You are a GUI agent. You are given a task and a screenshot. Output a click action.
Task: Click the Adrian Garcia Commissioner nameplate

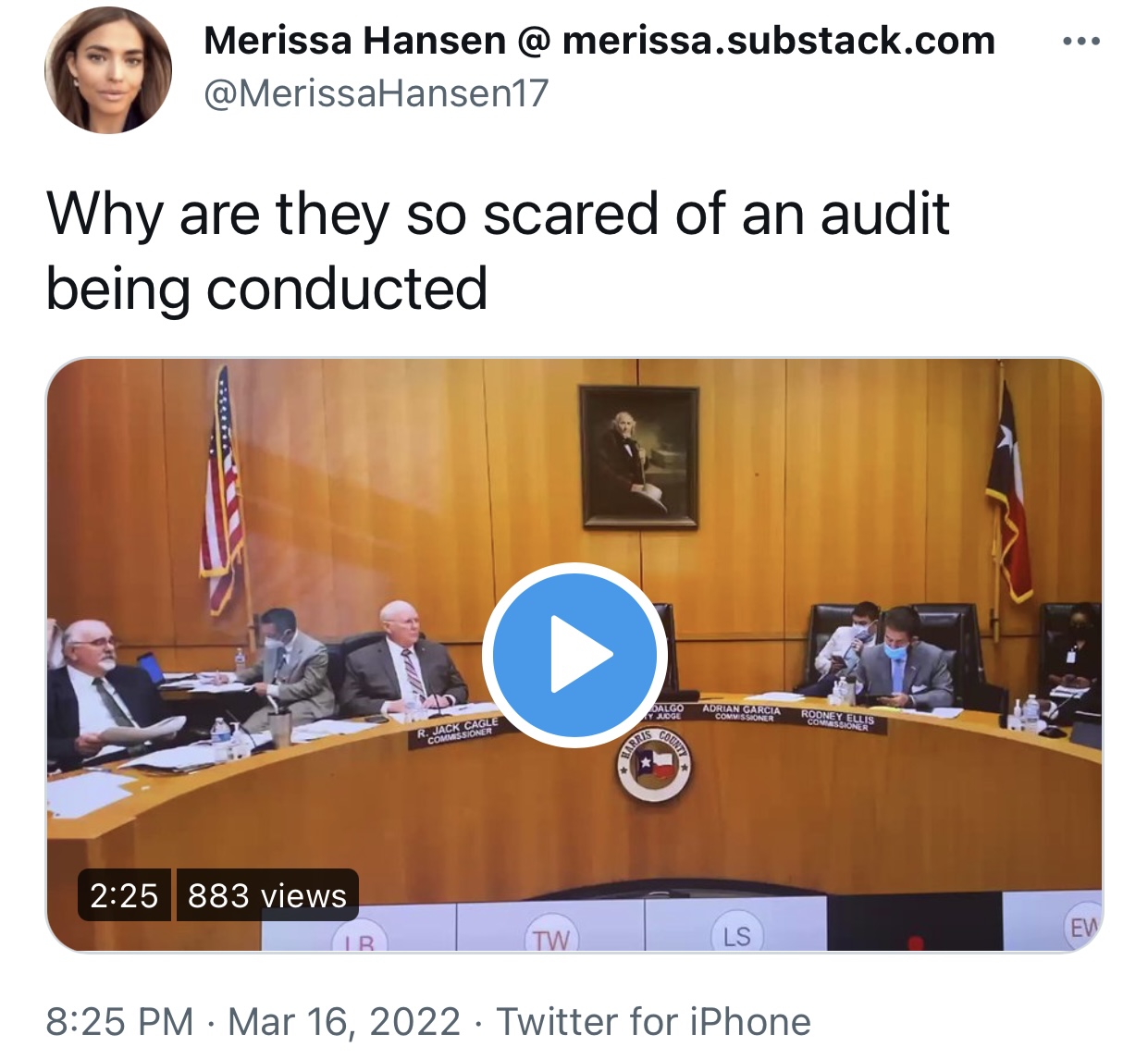click(742, 713)
